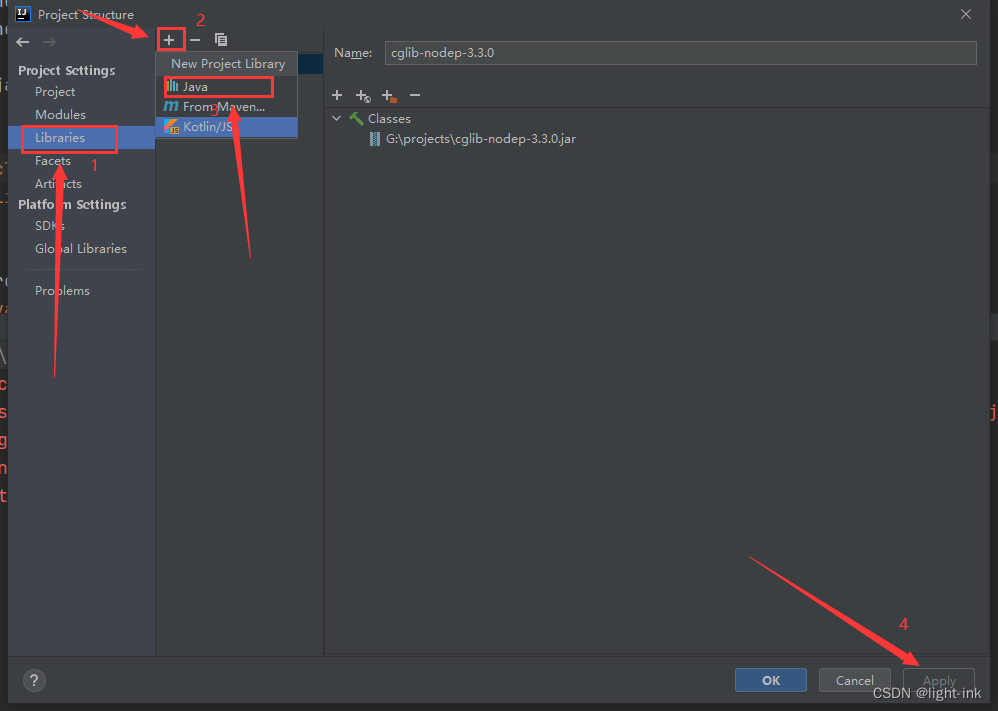This screenshot has height=711, width=998.
Task: Open SDKs under Platform Settings
Action: [50, 225]
